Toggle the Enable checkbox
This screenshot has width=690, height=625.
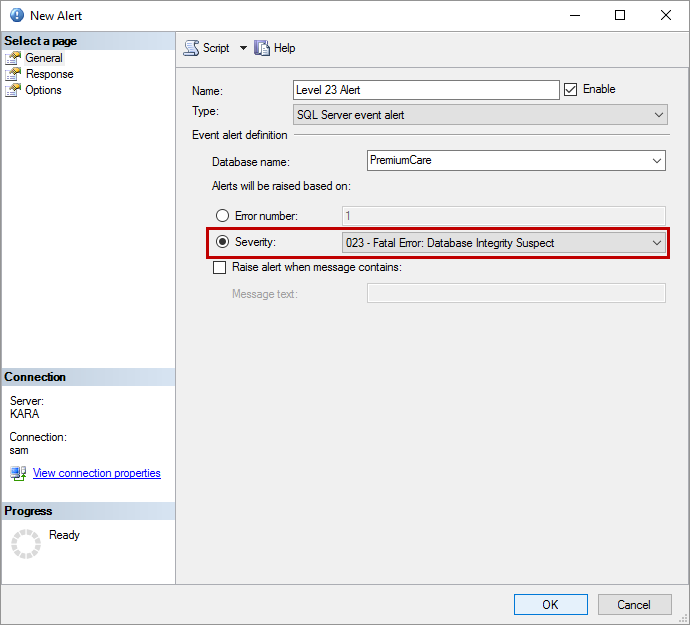pos(571,89)
